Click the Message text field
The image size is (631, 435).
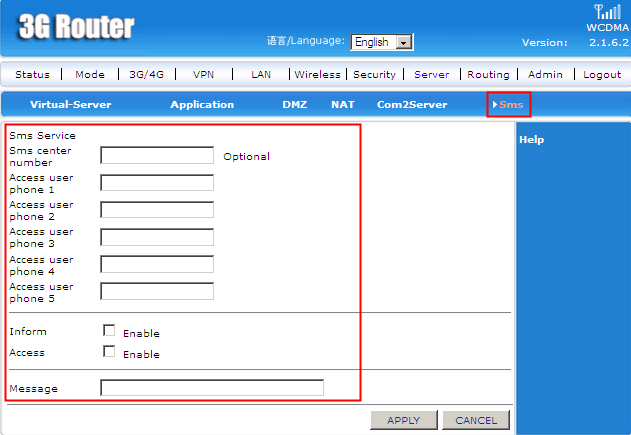pyautogui.click(x=212, y=388)
